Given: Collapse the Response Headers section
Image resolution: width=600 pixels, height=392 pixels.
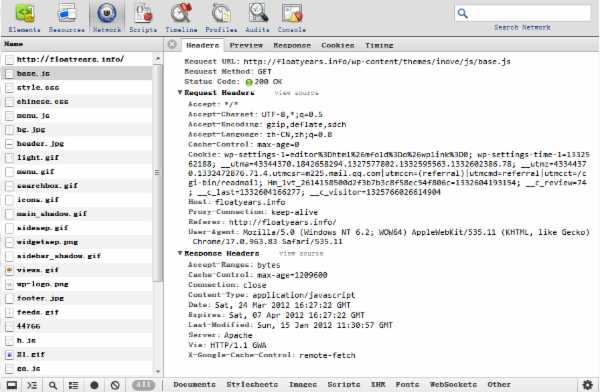Looking at the screenshot, I should [x=180, y=253].
